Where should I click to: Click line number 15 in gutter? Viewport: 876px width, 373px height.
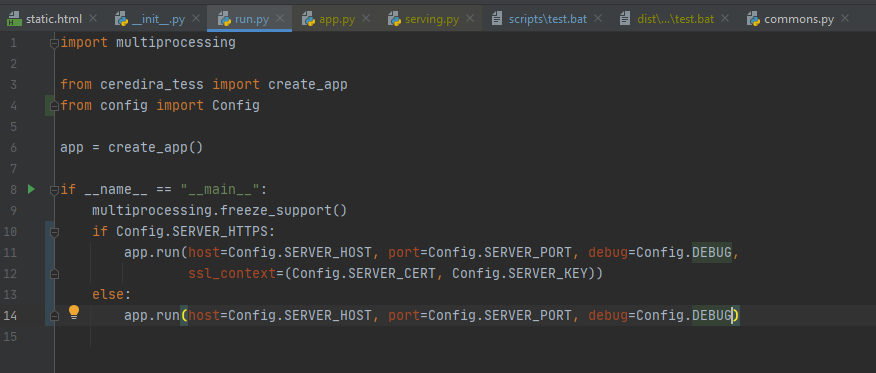[x=11, y=337]
